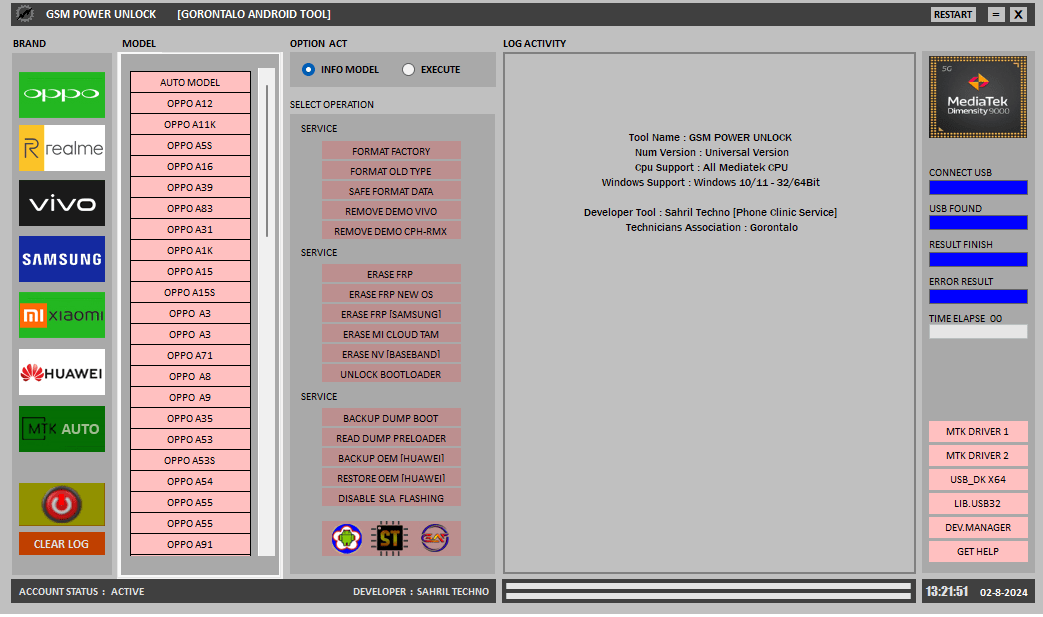Screen dimensions: 1043x617
Task: Run the FORMAT FACTORY operation
Action: point(391,150)
